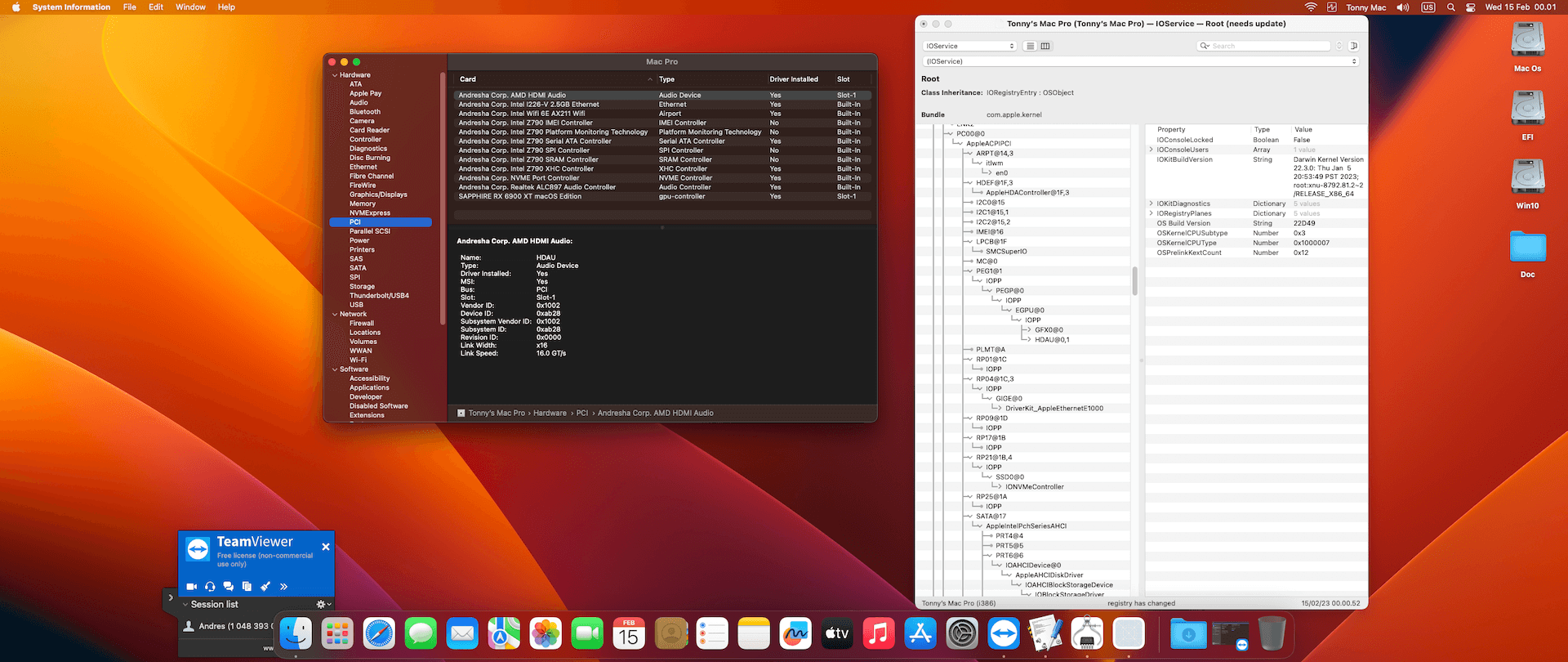Open Safari from the Dock
The image size is (1568, 662).
(379, 634)
